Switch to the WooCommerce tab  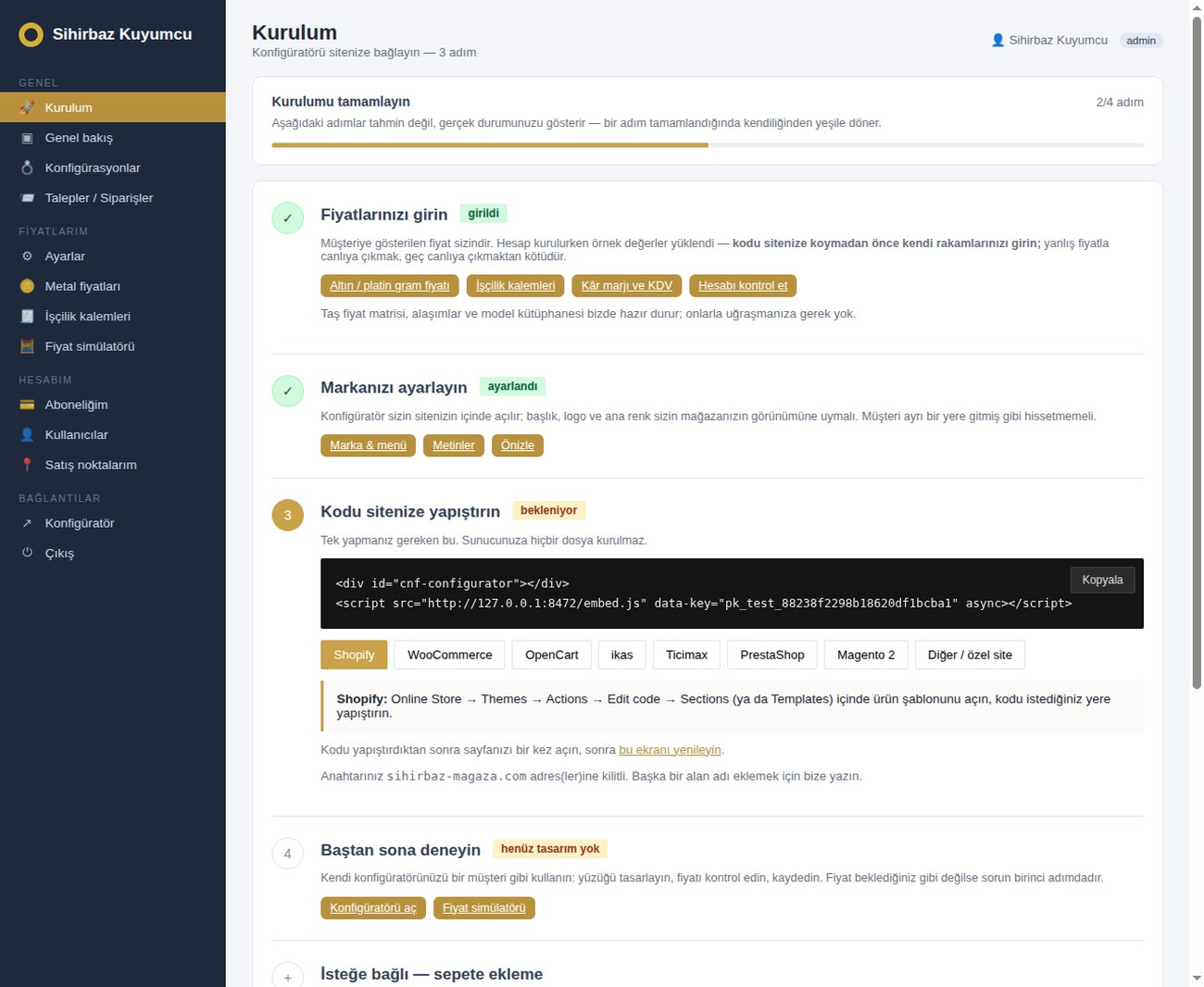click(x=450, y=655)
